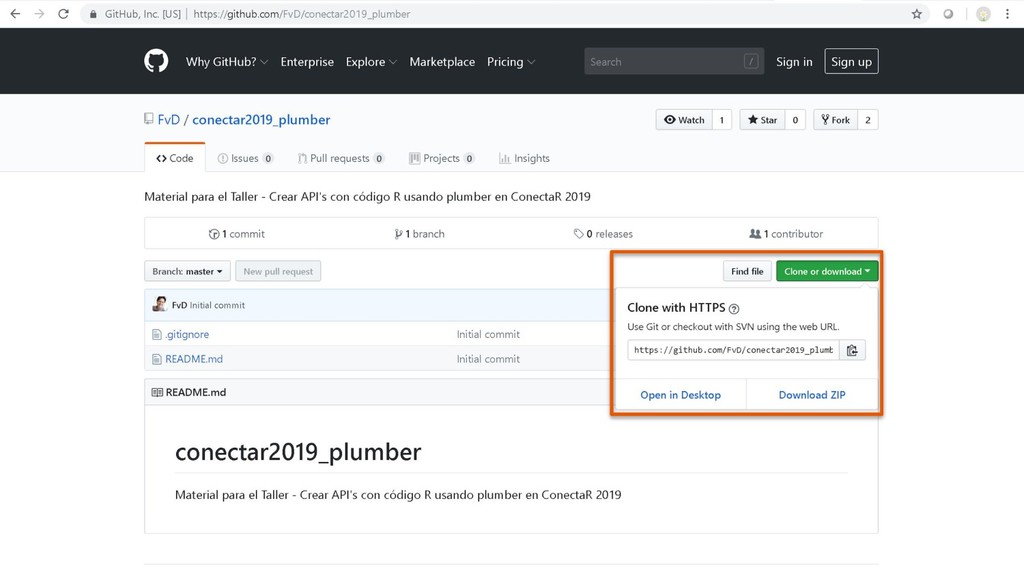Reload the page with refresh icon

click(x=63, y=14)
